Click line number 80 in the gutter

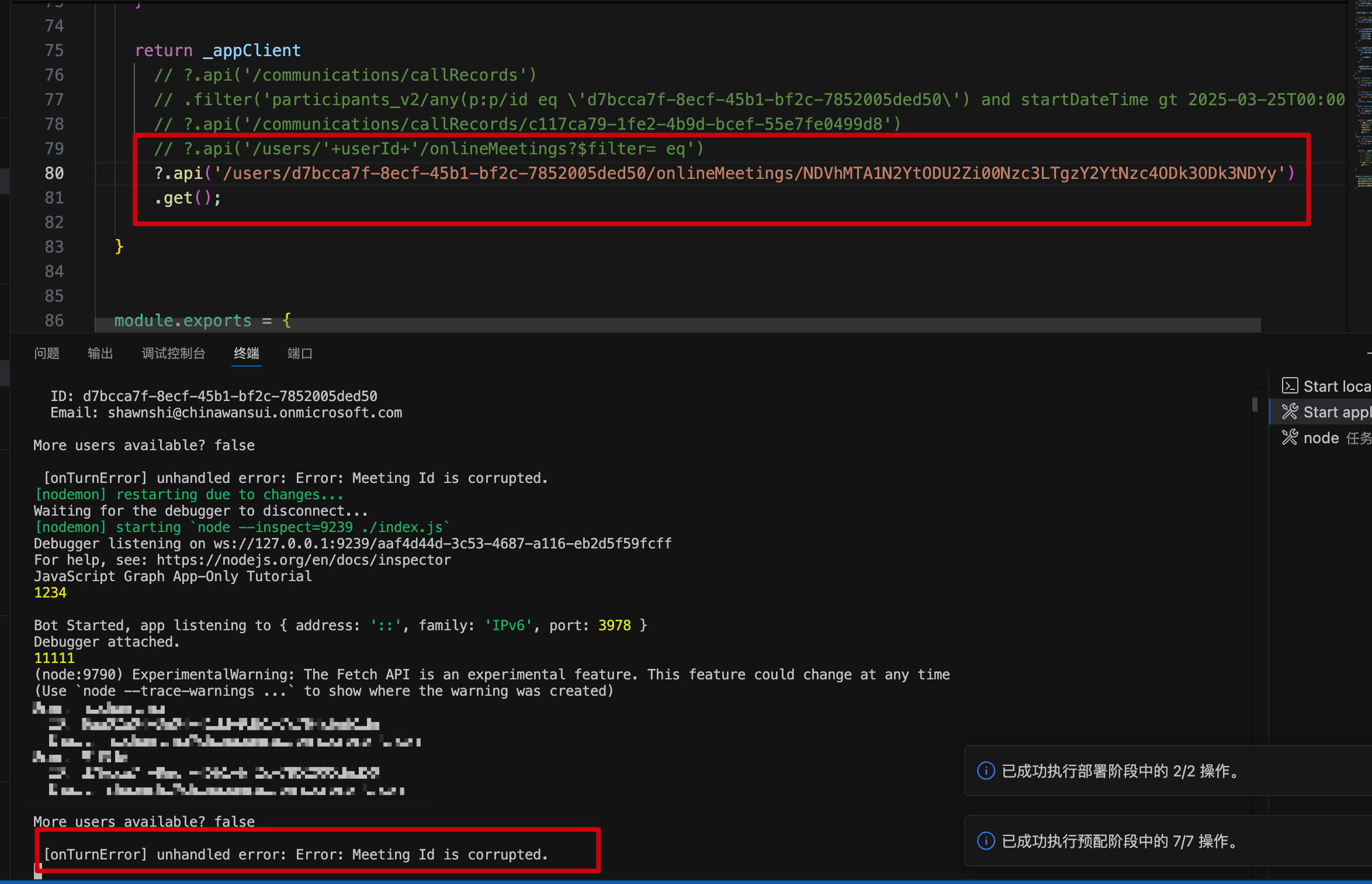54,173
